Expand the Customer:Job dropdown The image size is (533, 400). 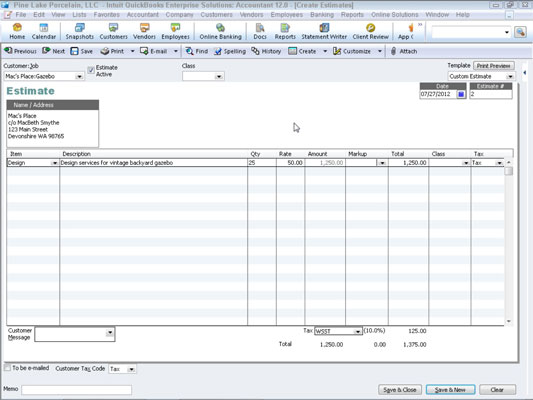tap(79, 76)
